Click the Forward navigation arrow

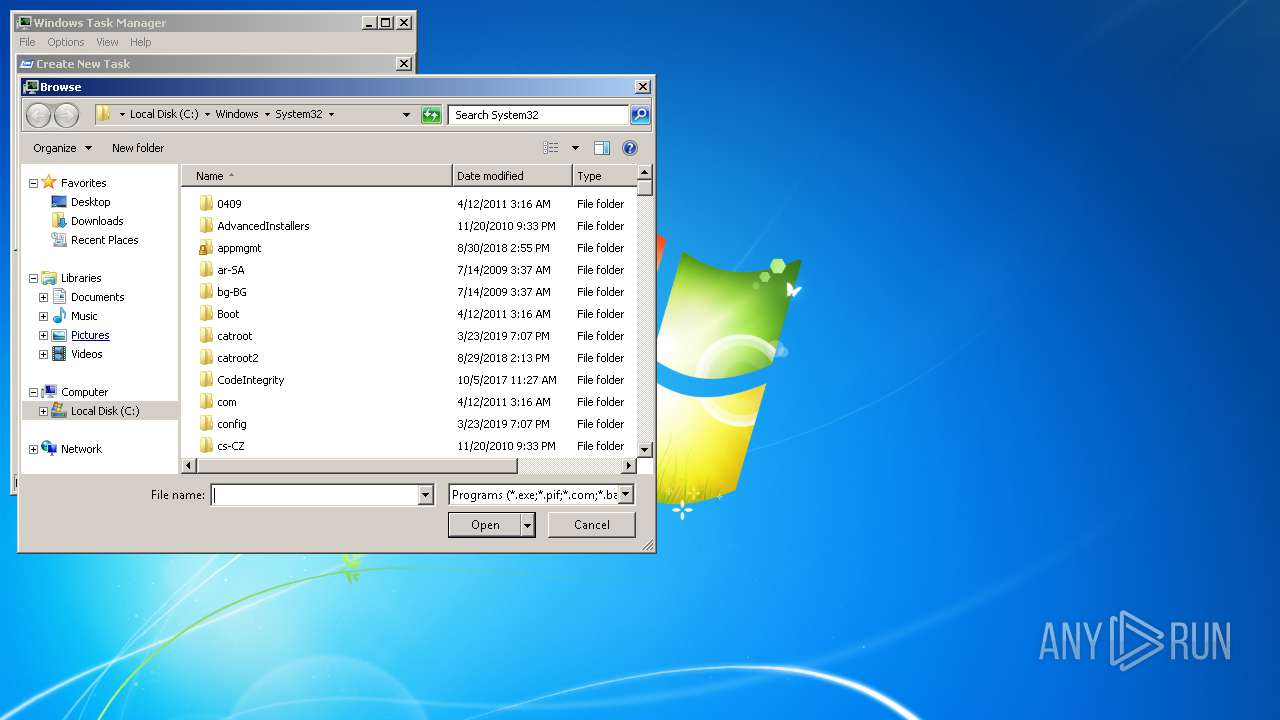pyautogui.click(x=66, y=115)
